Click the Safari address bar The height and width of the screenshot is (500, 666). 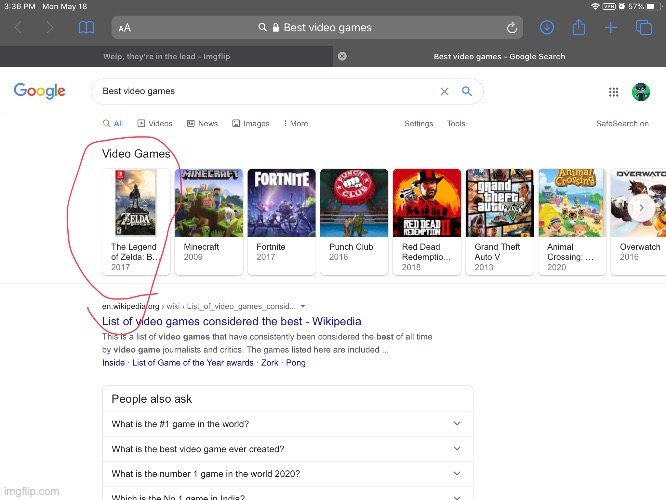pos(317,28)
